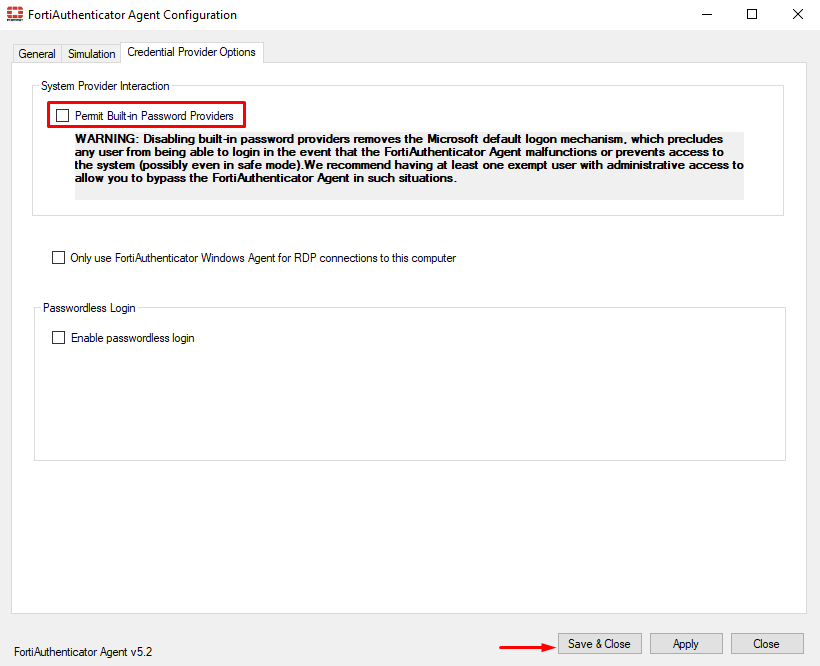Click the FortiAuthenticator Agent v5.2 version label
The height and width of the screenshot is (666, 820).
pos(82,651)
